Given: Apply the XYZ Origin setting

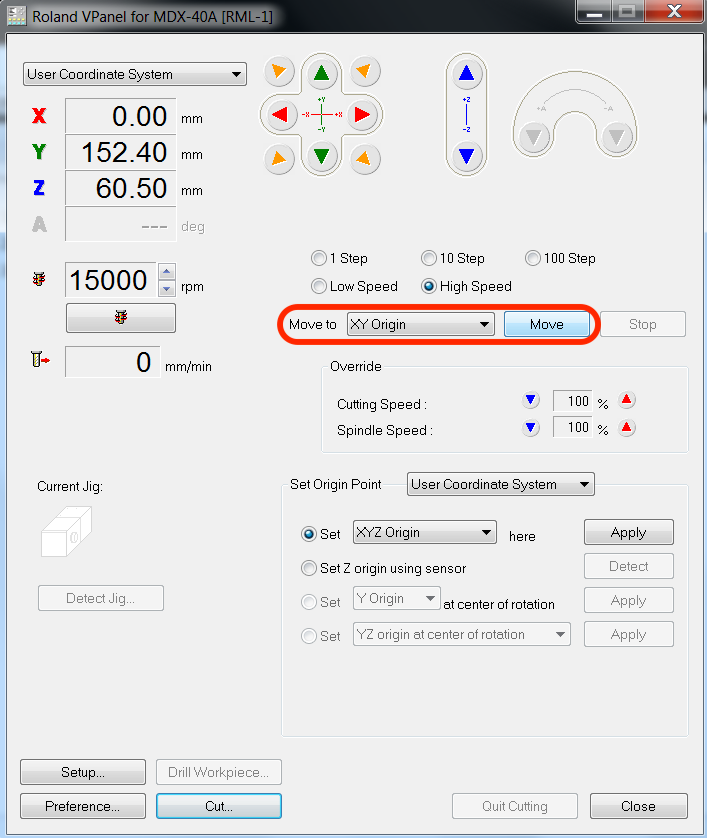Looking at the screenshot, I should (x=629, y=532).
